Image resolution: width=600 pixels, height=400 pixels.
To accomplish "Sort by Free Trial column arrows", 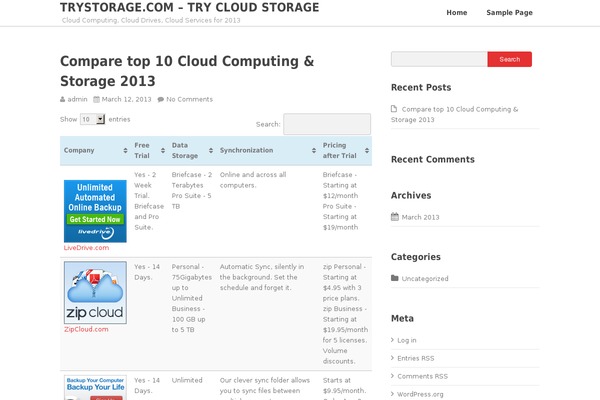I will point(163,150).
